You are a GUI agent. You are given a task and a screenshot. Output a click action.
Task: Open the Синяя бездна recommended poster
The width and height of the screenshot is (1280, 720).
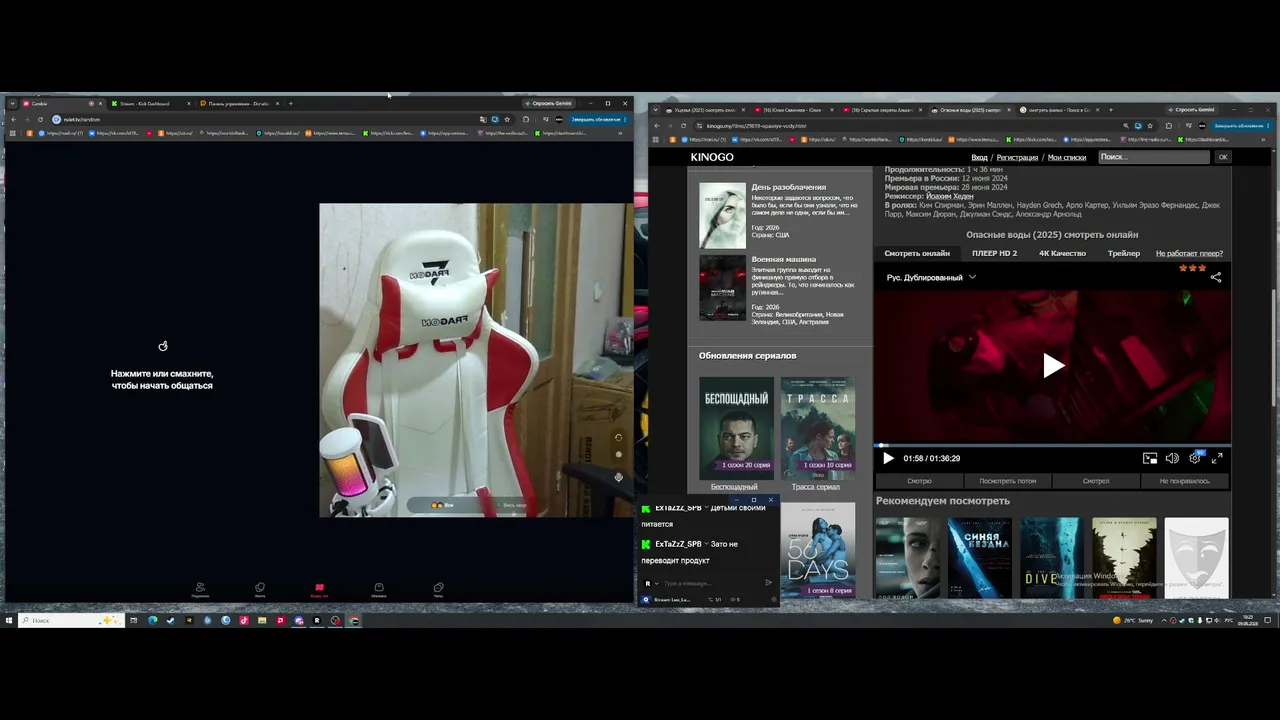(x=980, y=558)
